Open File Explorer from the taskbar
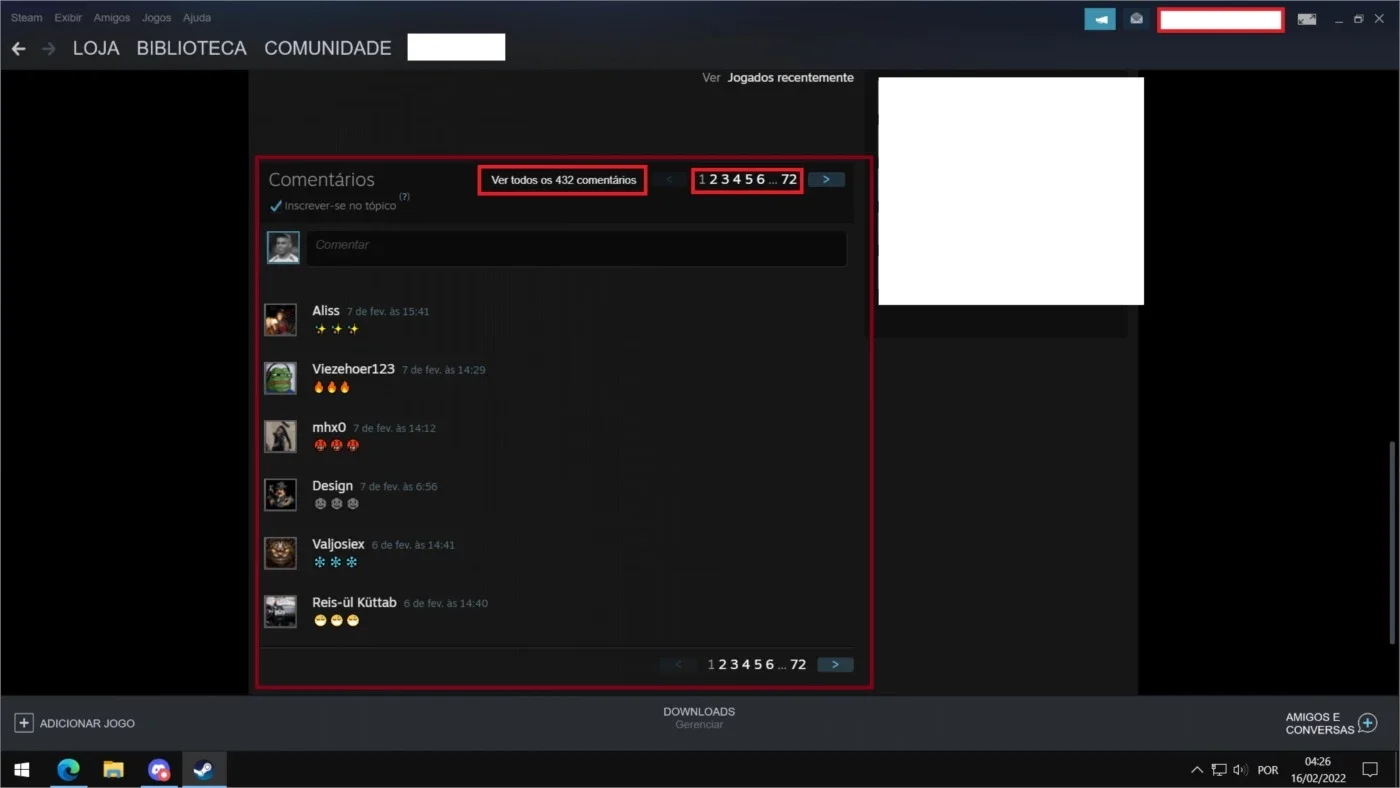Viewport: 1400px width, 788px height. pyautogui.click(x=114, y=770)
